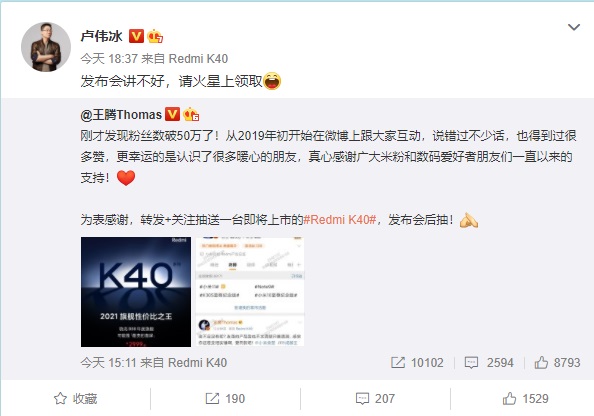The image size is (594, 416).
Task: Open the comments icon showing 2594
Action: [471, 363]
